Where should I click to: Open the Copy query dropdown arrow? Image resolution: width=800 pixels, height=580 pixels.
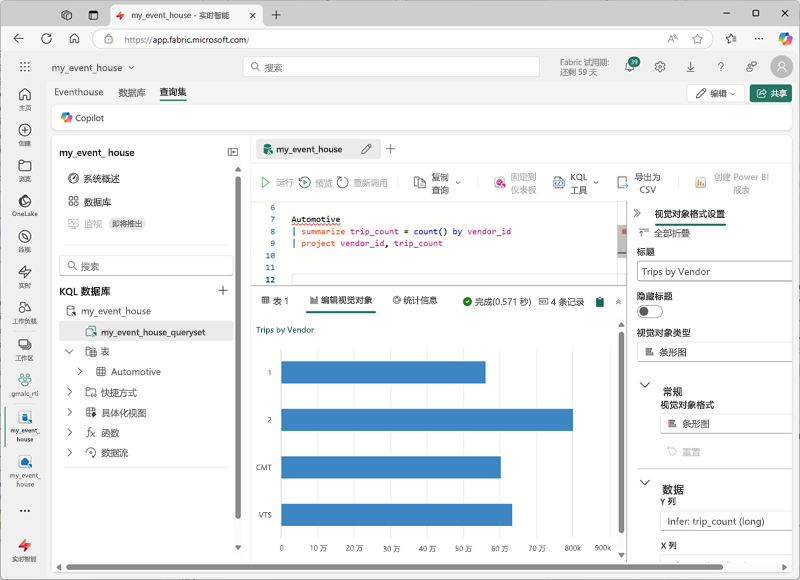(458, 183)
